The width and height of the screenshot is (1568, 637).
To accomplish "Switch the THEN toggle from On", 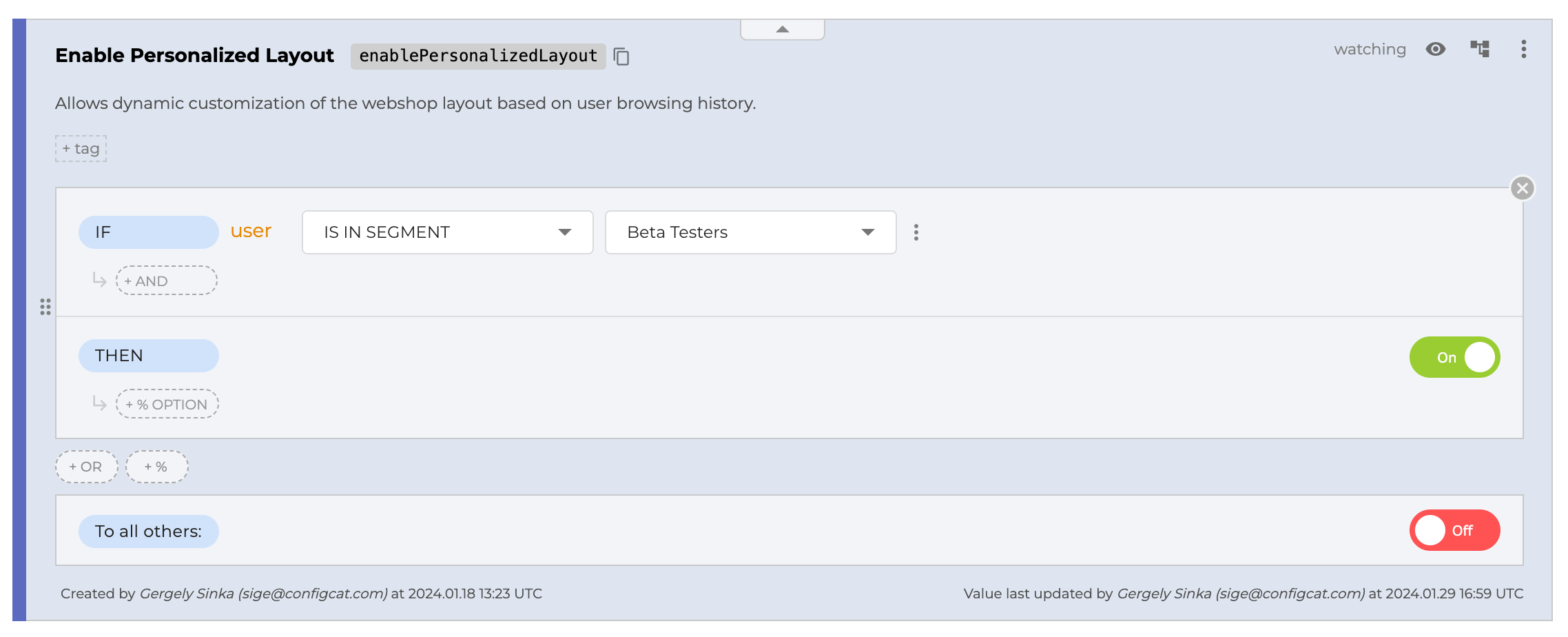I will [x=1454, y=357].
